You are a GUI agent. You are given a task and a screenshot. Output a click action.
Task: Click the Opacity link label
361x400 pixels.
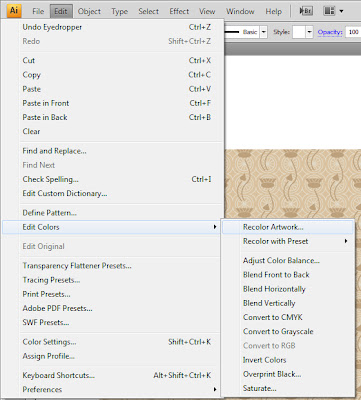[330, 32]
